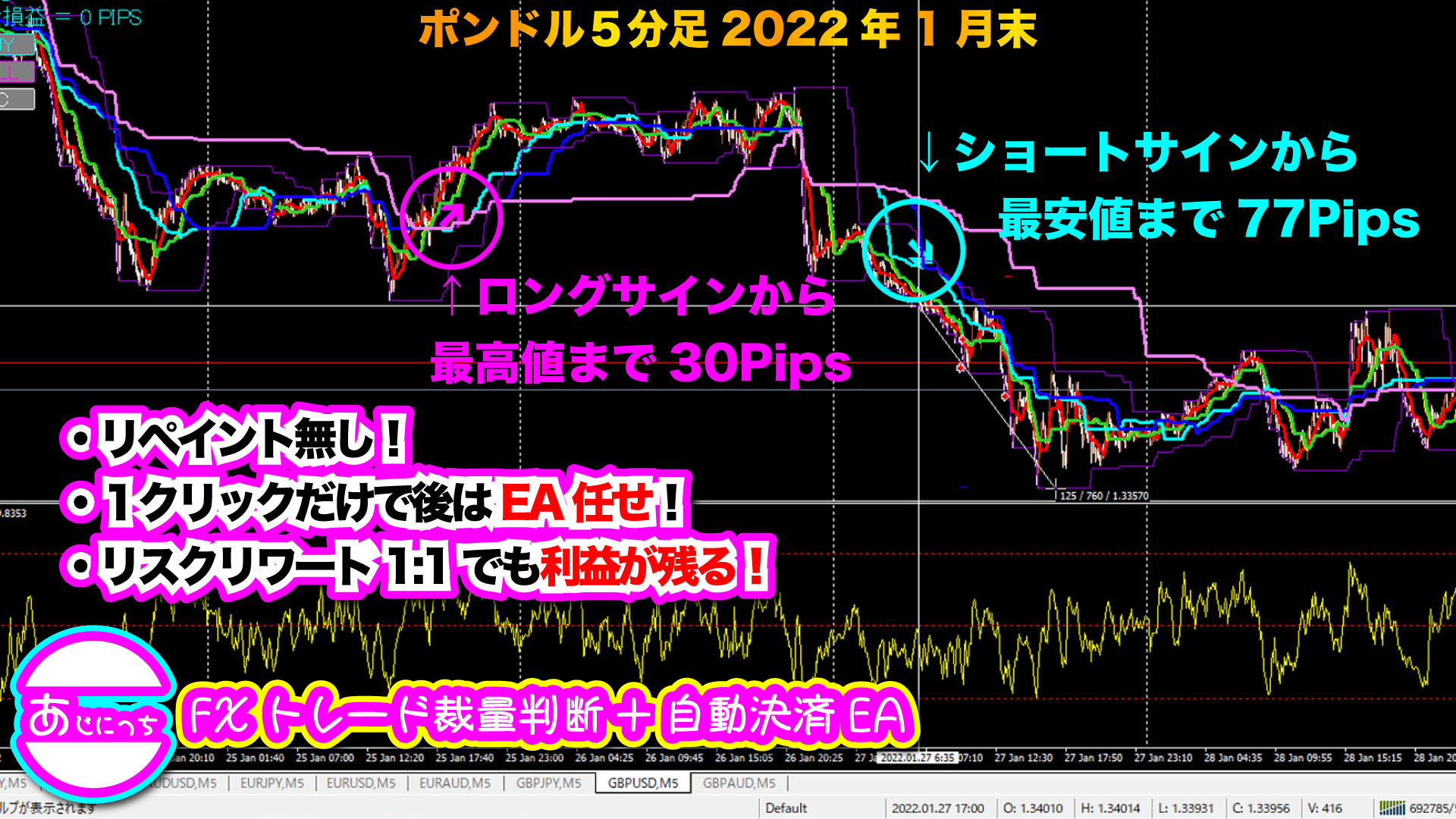Click the magenta long signal arrow
1456x819 pixels.
(453, 215)
